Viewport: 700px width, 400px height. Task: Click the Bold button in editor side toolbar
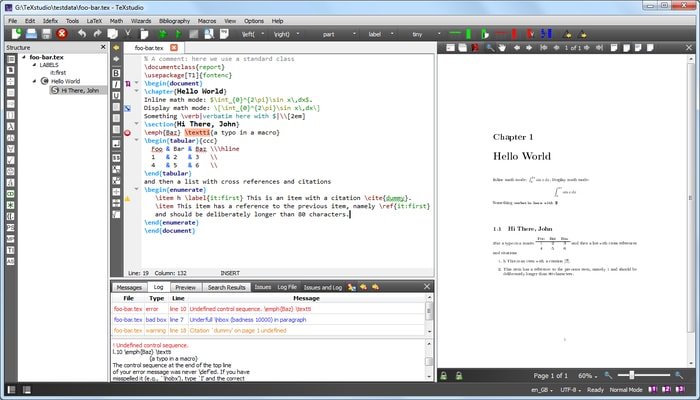tap(116, 73)
